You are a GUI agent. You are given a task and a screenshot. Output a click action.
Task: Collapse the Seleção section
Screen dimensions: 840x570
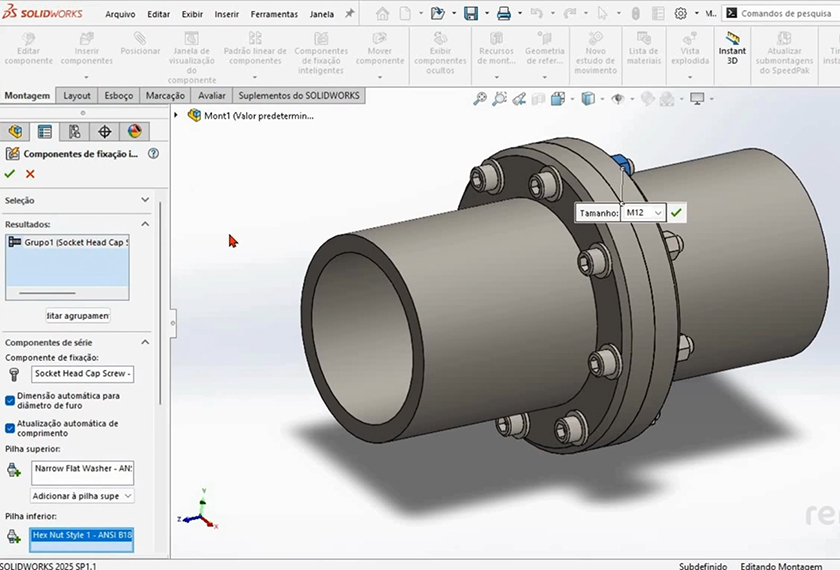click(145, 201)
